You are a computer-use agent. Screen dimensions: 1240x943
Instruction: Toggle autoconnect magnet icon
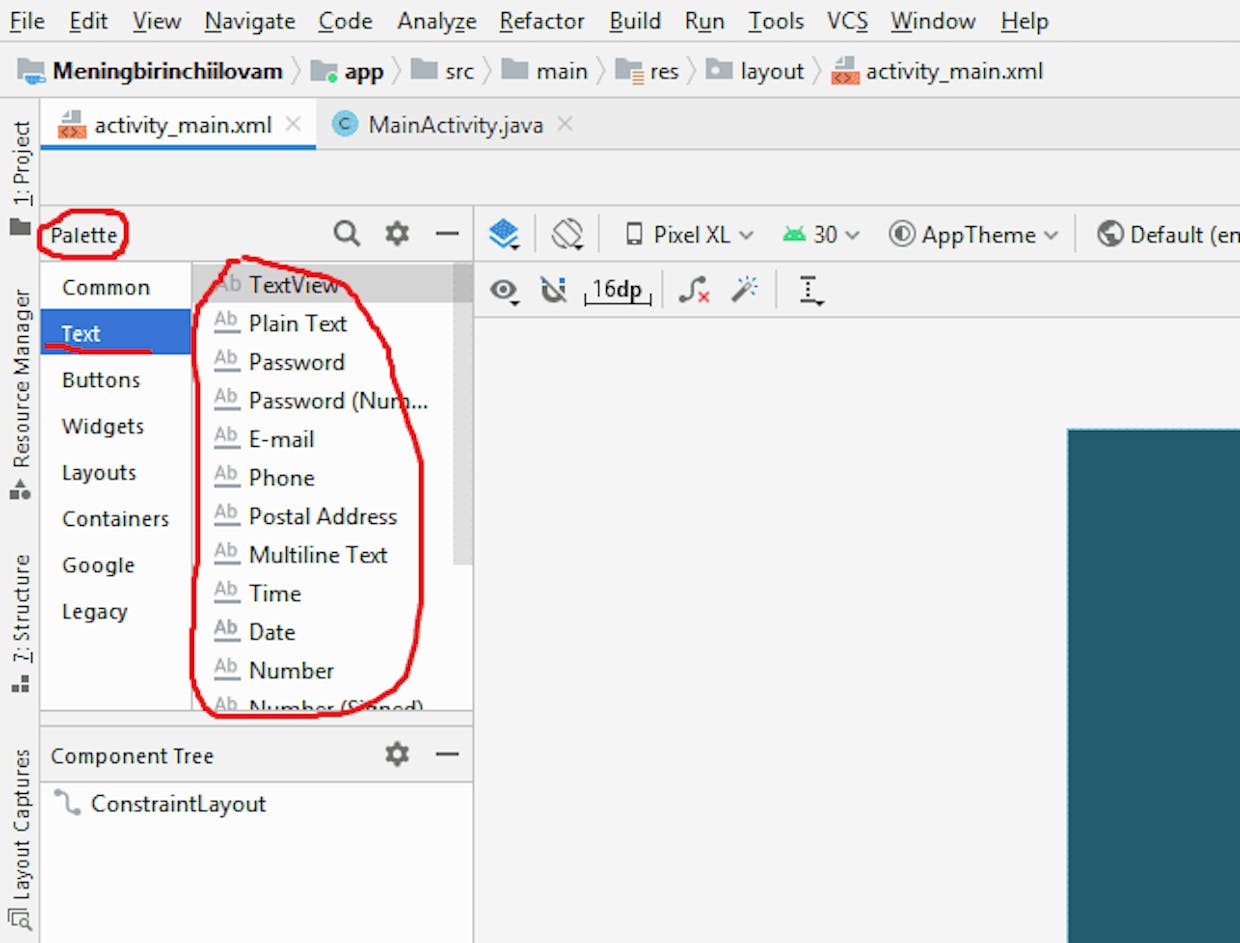pos(553,291)
